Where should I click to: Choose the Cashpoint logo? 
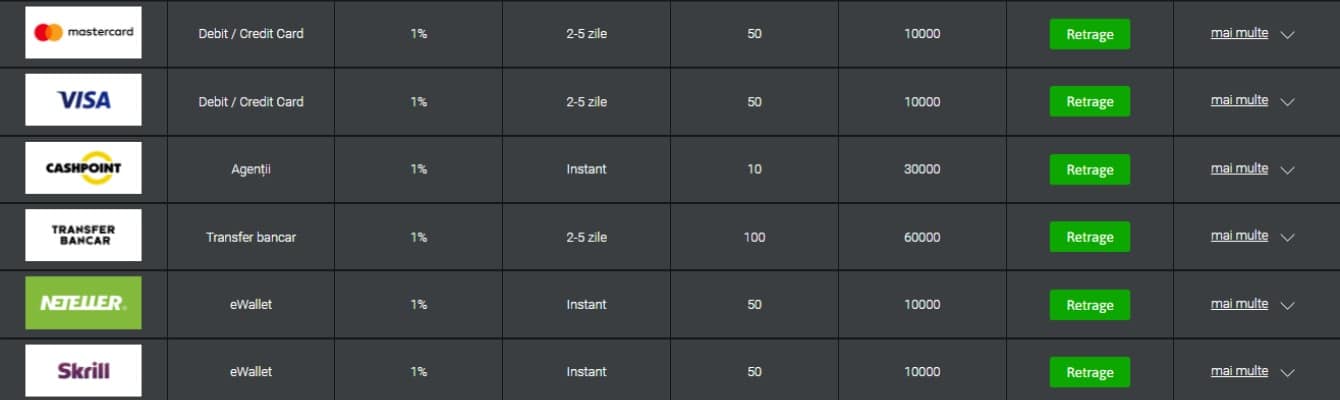point(83,168)
